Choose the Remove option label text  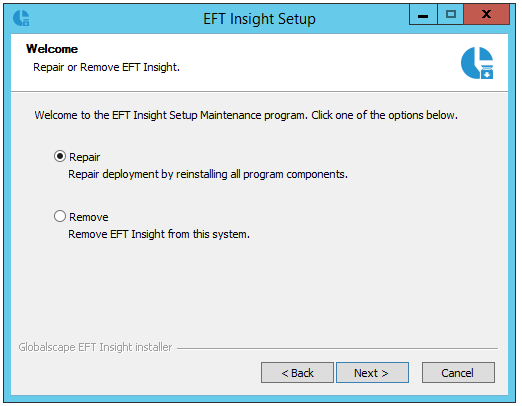coord(89,217)
